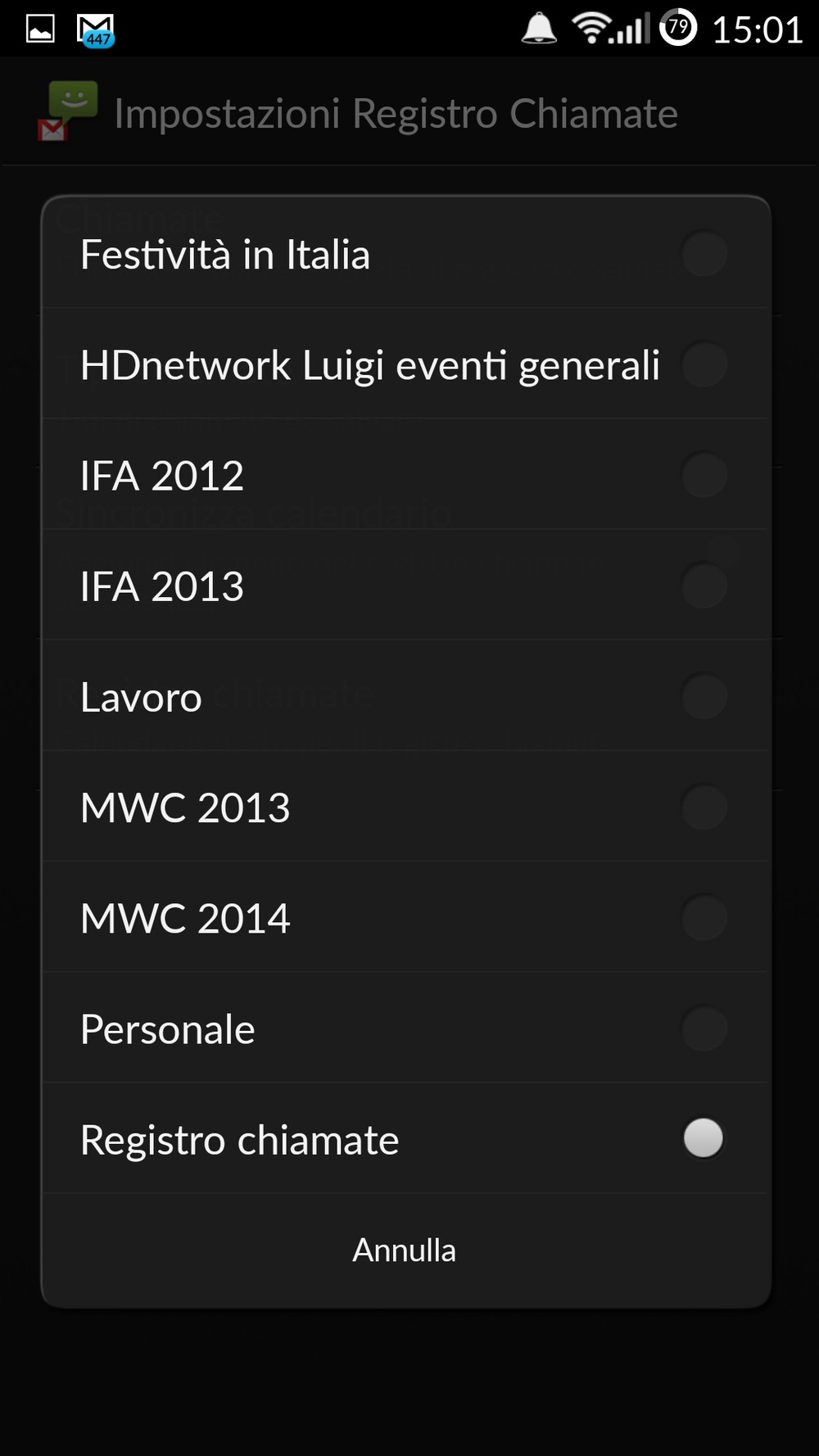Pick the MWC 2014 calendar entry
Screen dimensions: 819x1456
185,918
